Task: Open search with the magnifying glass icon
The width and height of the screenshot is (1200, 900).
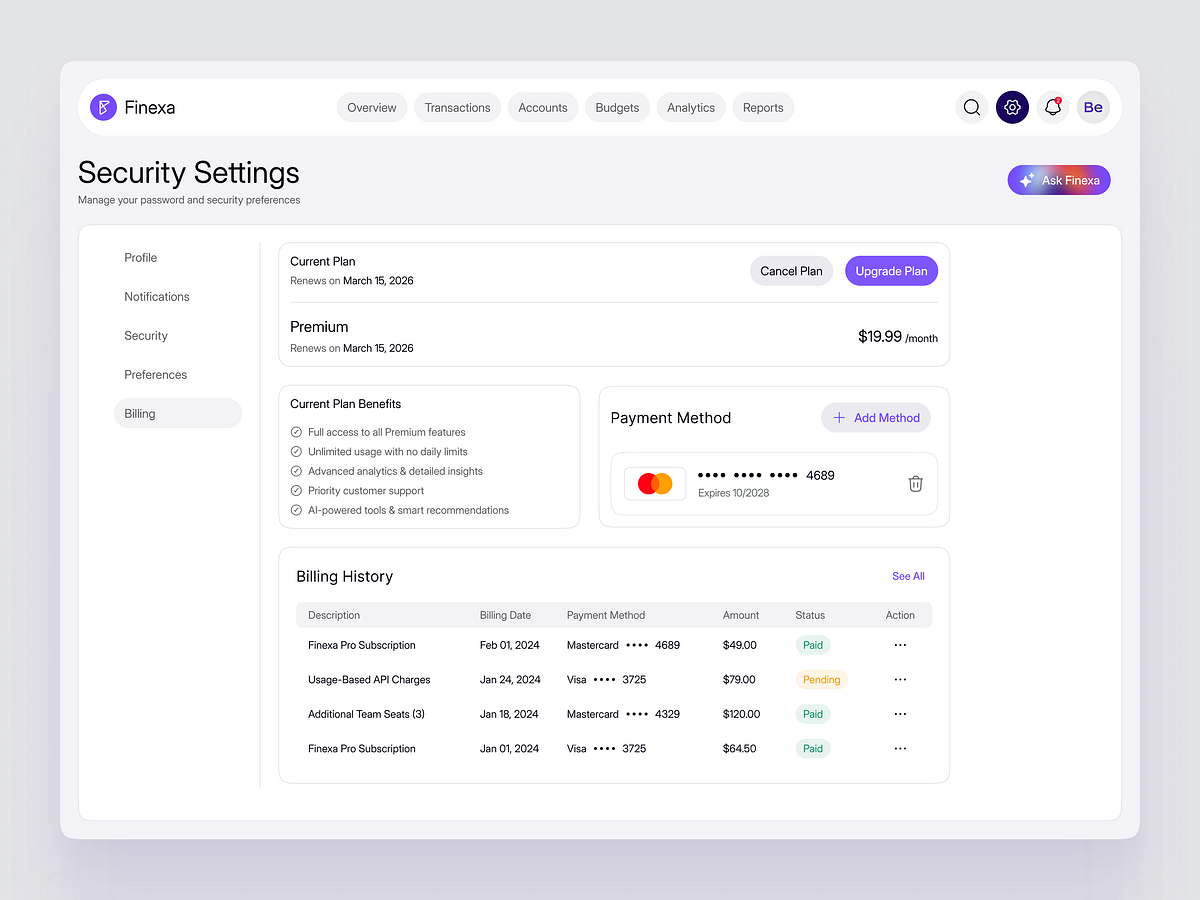Action: [x=971, y=107]
